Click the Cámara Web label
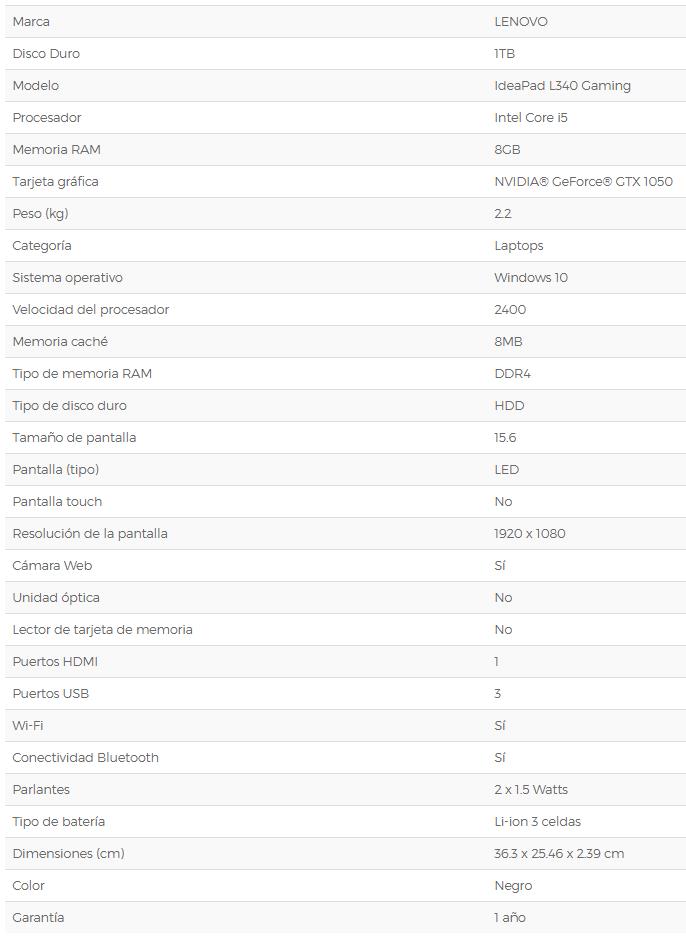The height and width of the screenshot is (938, 686). point(52,565)
